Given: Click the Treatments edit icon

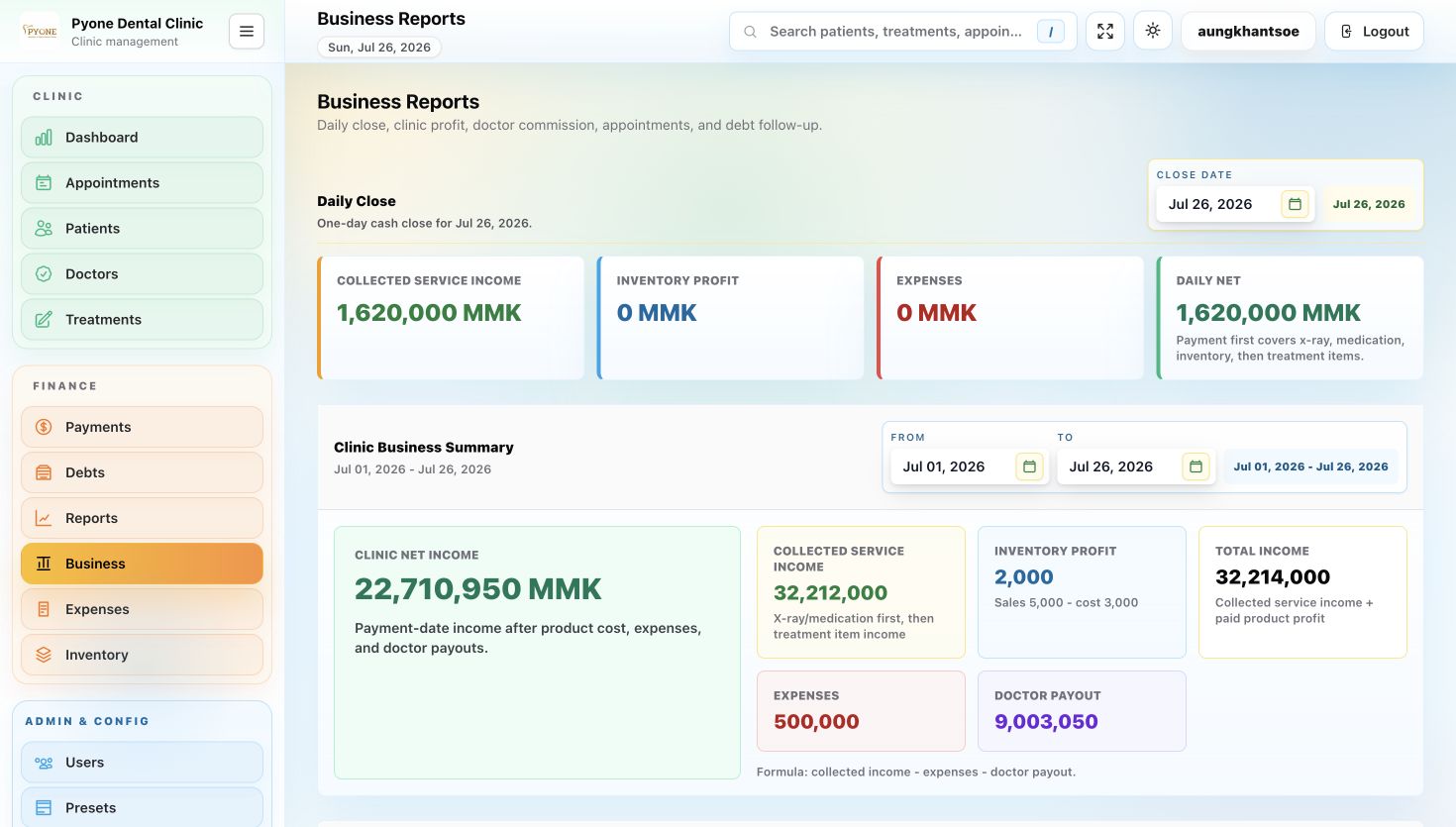Looking at the screenshot, I should coord(44,320).
